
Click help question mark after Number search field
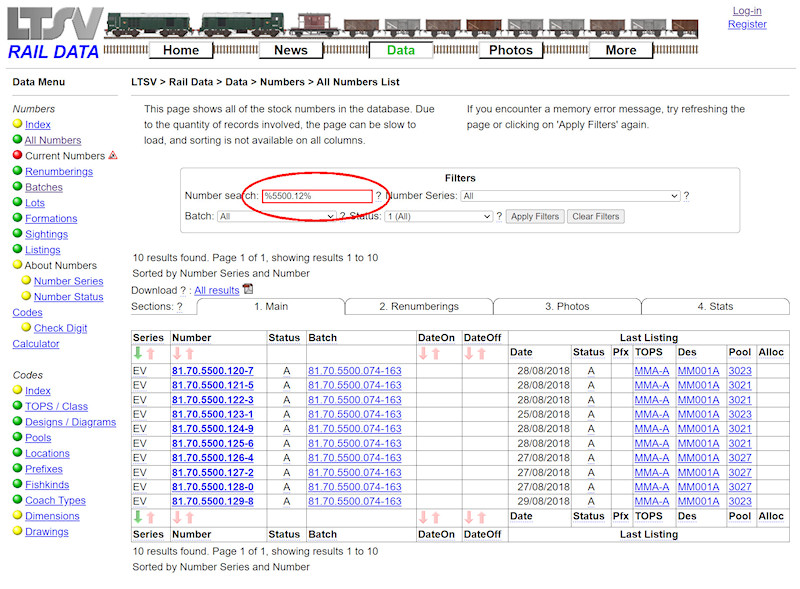(x=378, y=196)
